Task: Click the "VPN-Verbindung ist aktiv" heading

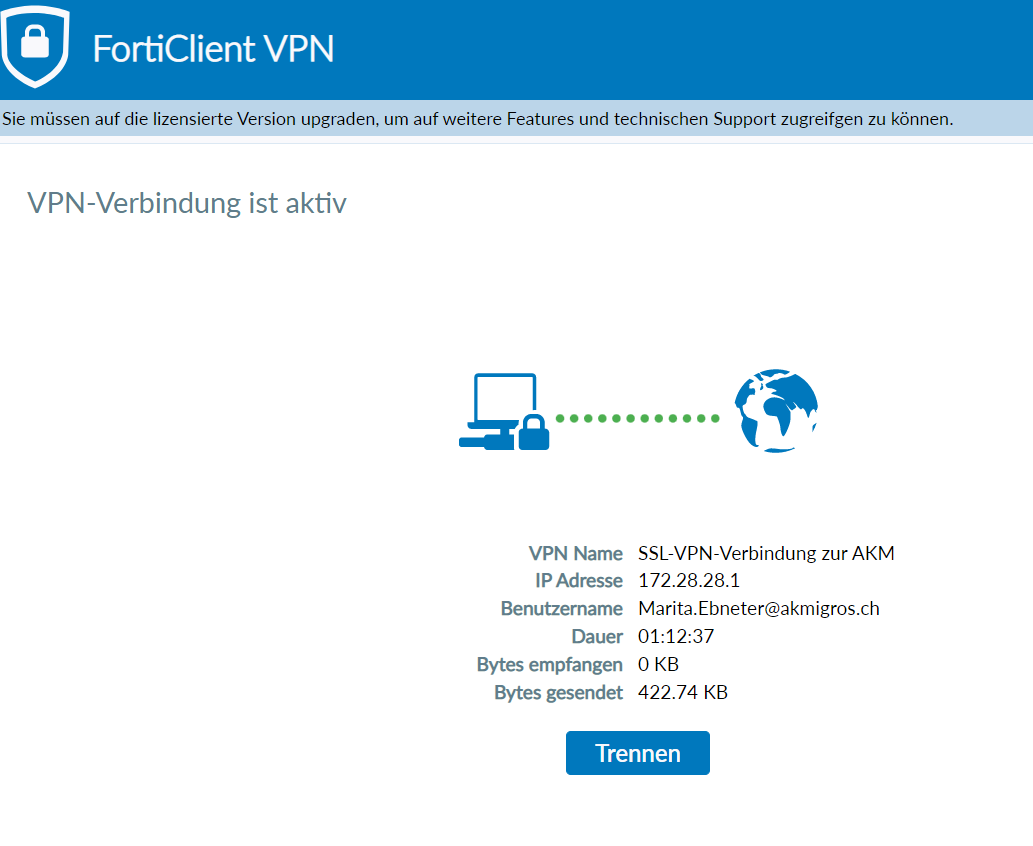Action: click(187, 203)
